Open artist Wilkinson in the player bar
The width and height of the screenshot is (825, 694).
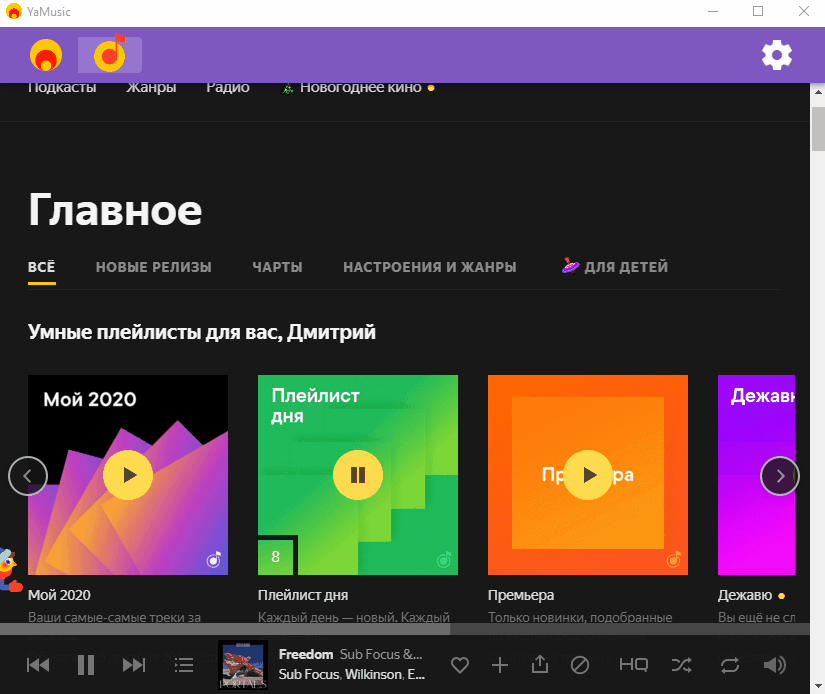pos(374,675)
